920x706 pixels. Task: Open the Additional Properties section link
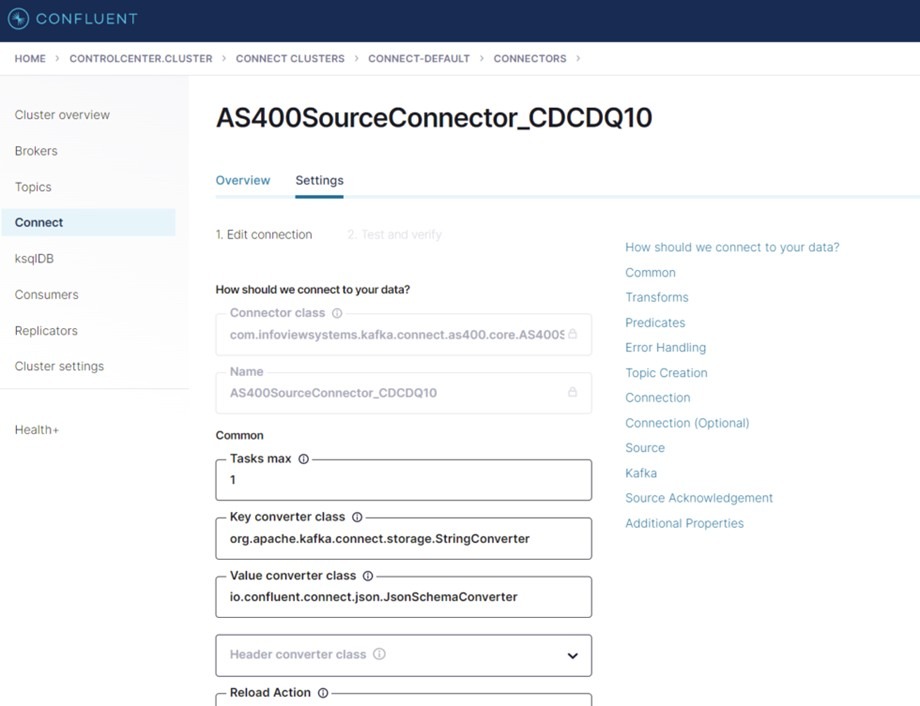coord(684,523)
